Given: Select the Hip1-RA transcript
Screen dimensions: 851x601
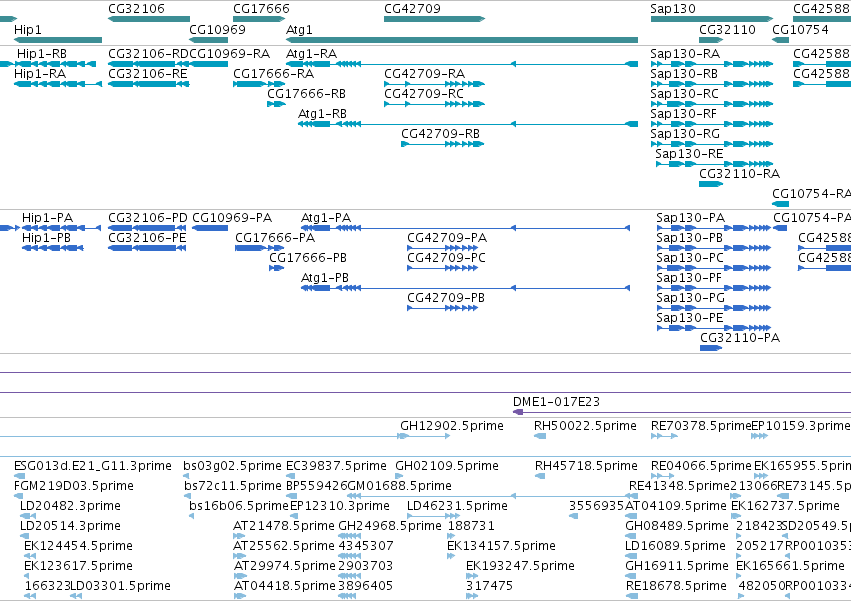Looking at the screenshot, I should coord(58,84).
